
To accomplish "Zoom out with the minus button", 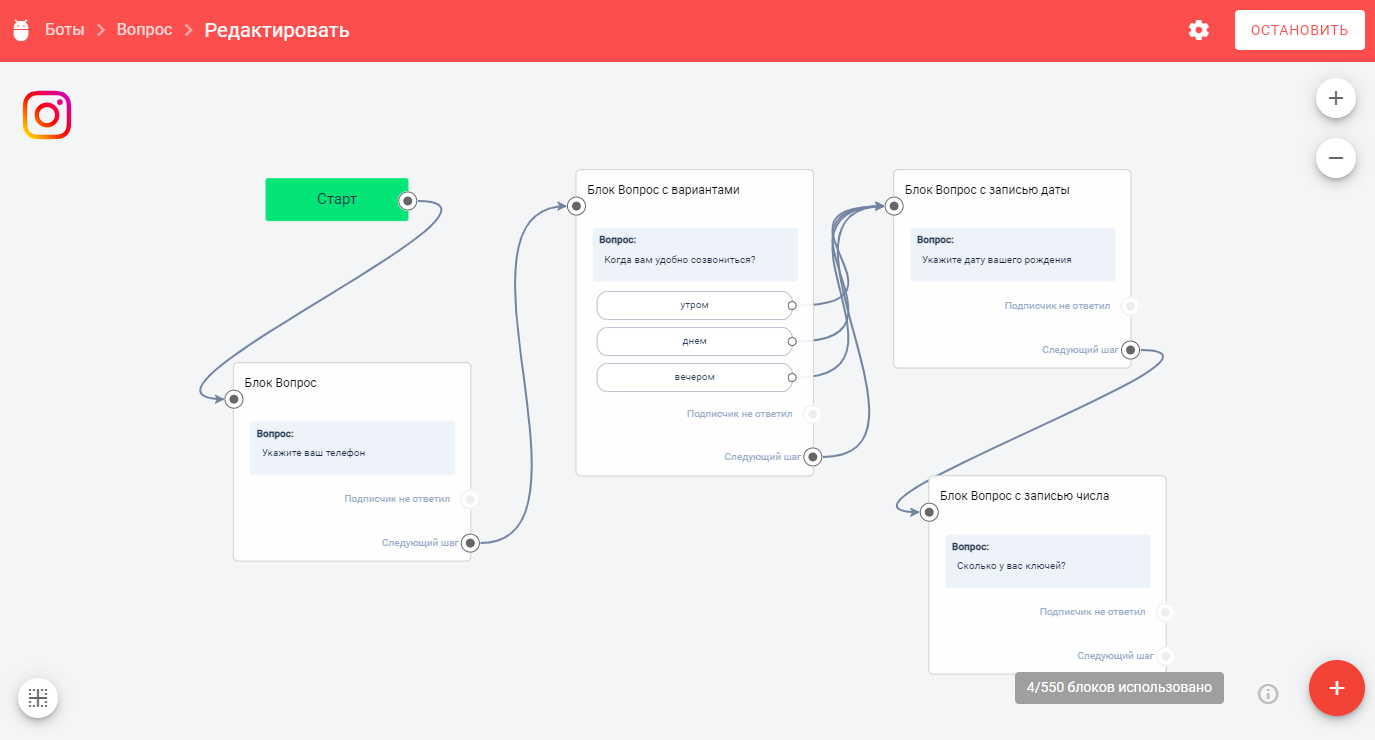I will tap(1335, 157).
